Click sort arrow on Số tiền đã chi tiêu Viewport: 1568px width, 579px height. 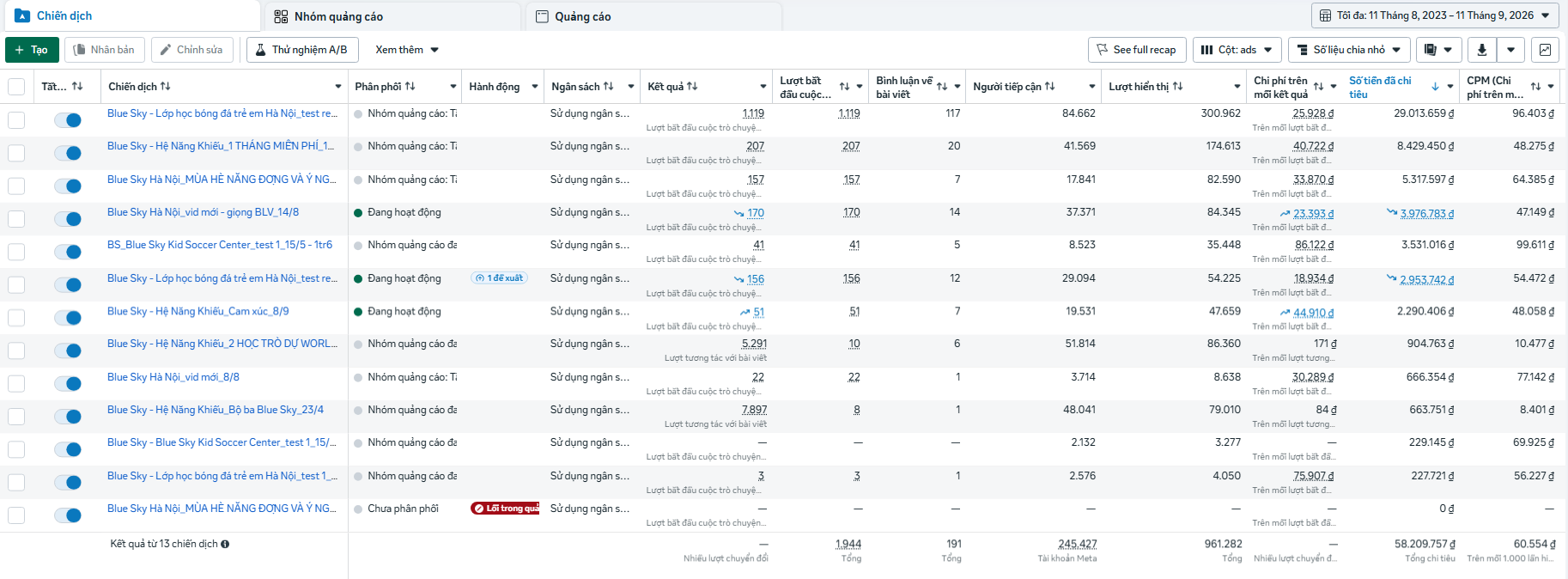coord(1435,87)
